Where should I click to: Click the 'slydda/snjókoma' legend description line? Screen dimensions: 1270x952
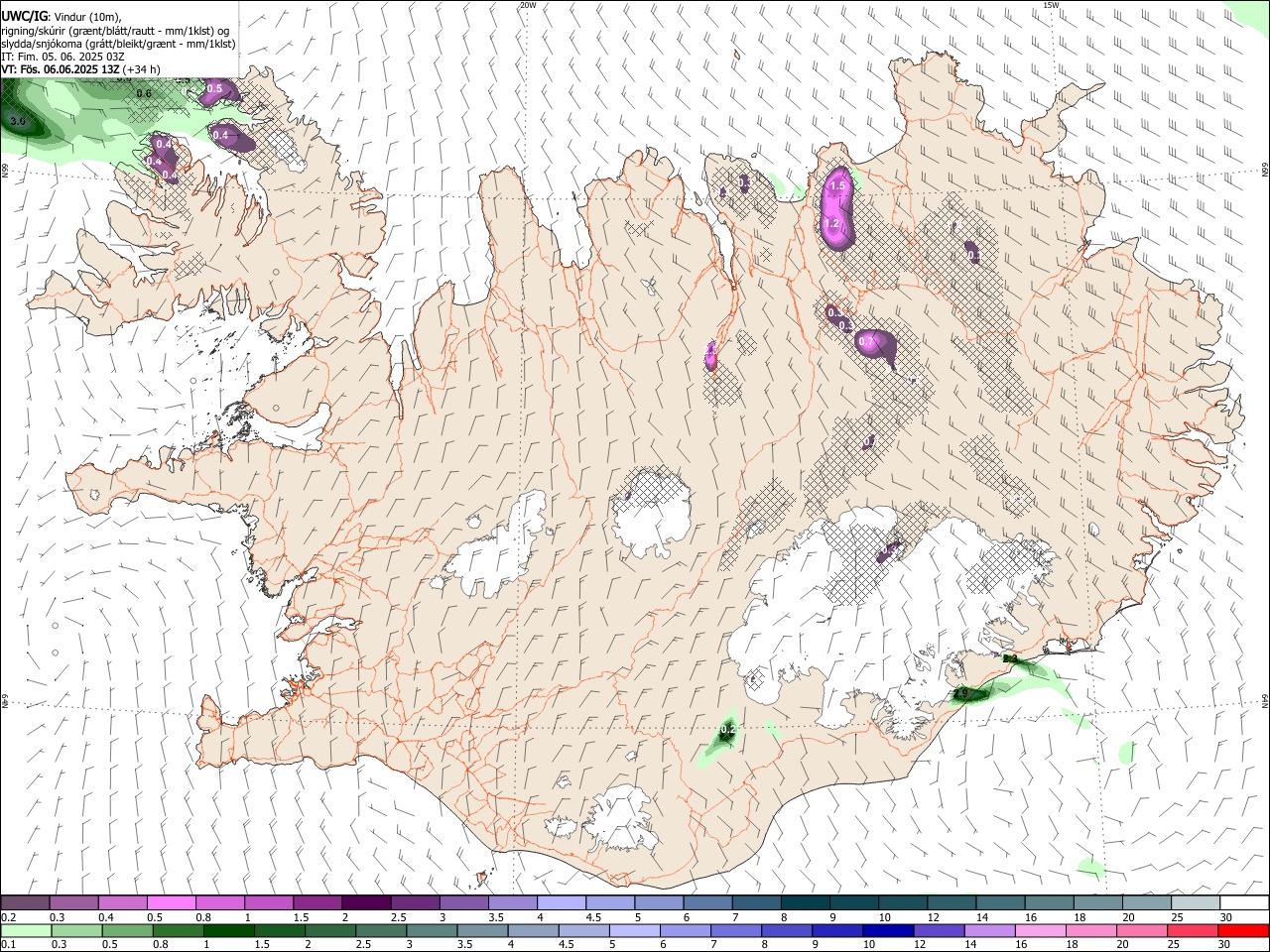click(118, 43)
